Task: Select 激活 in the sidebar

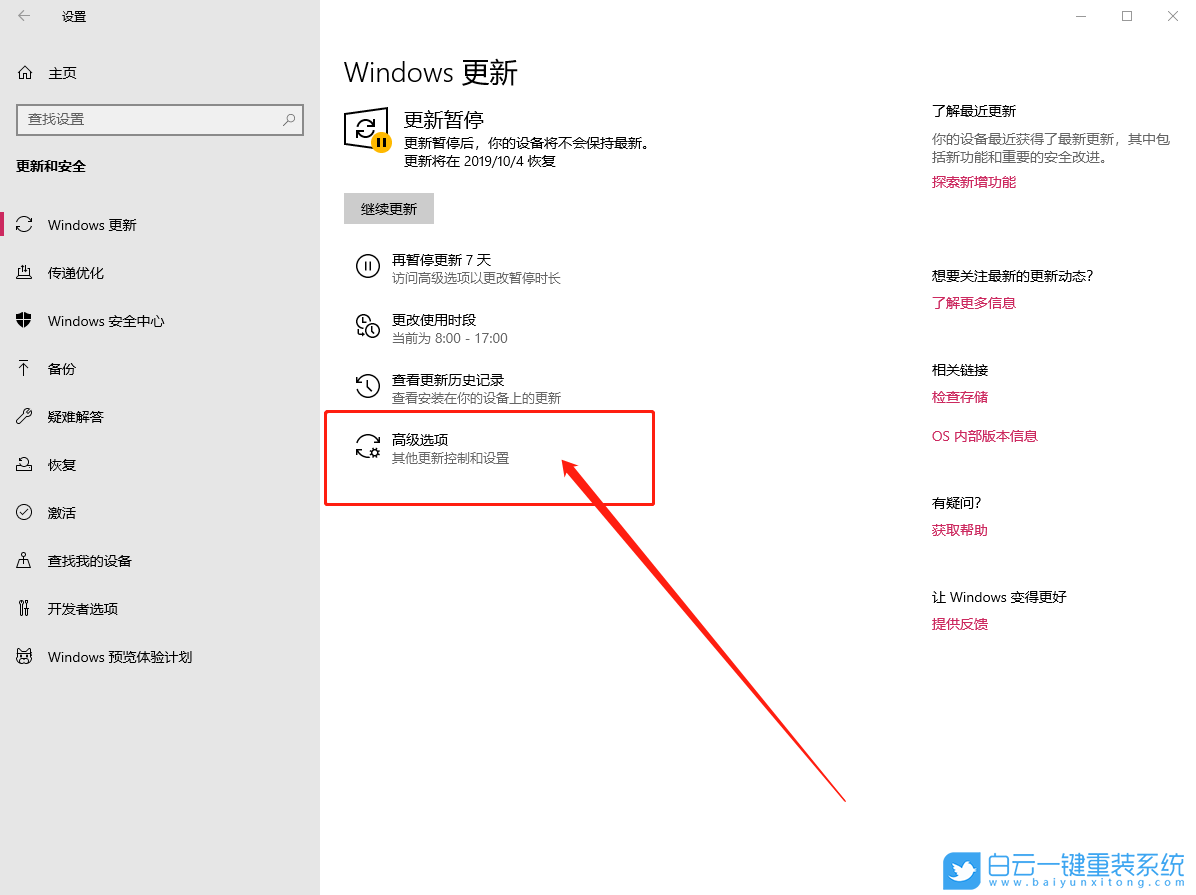Action: click(x=61, y=512)
